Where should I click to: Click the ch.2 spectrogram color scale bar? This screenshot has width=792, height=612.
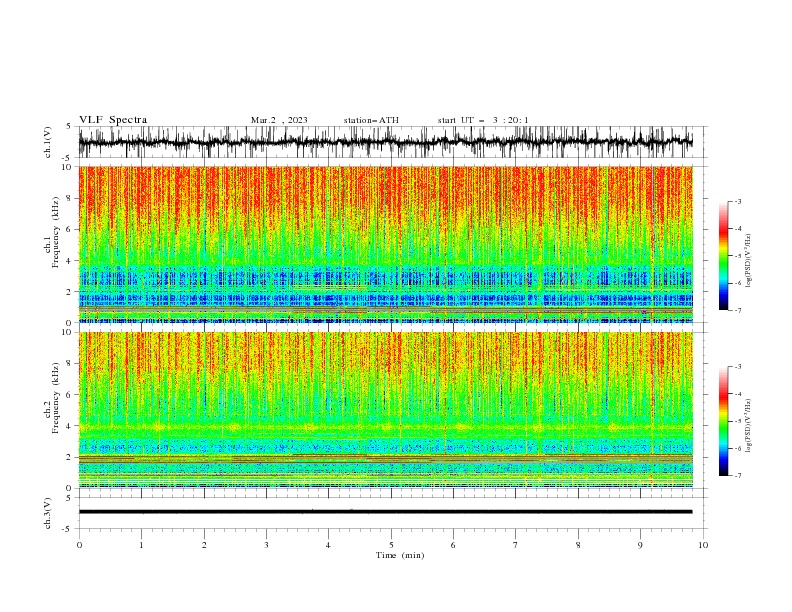point(723,421)
